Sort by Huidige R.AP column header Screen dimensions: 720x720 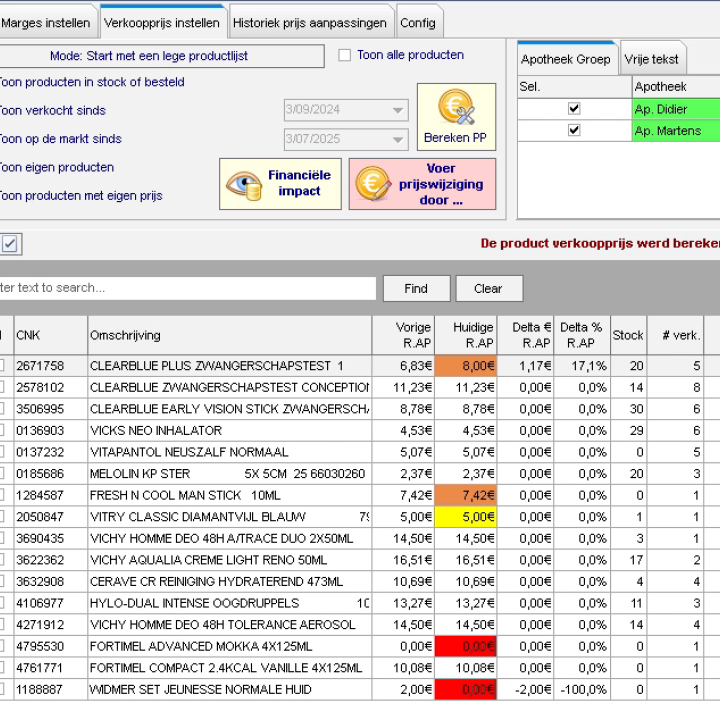tap(466, 335)
